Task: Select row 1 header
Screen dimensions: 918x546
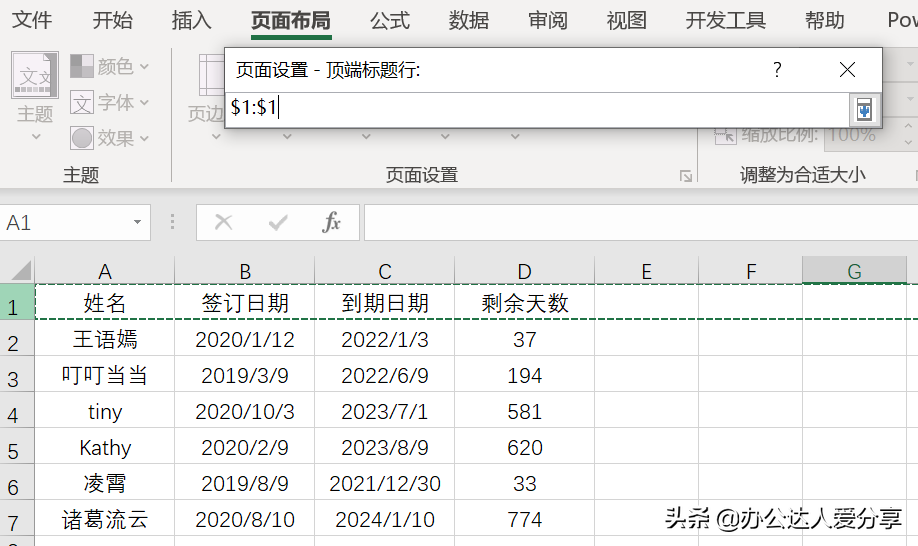Action: tap(17, 303)
